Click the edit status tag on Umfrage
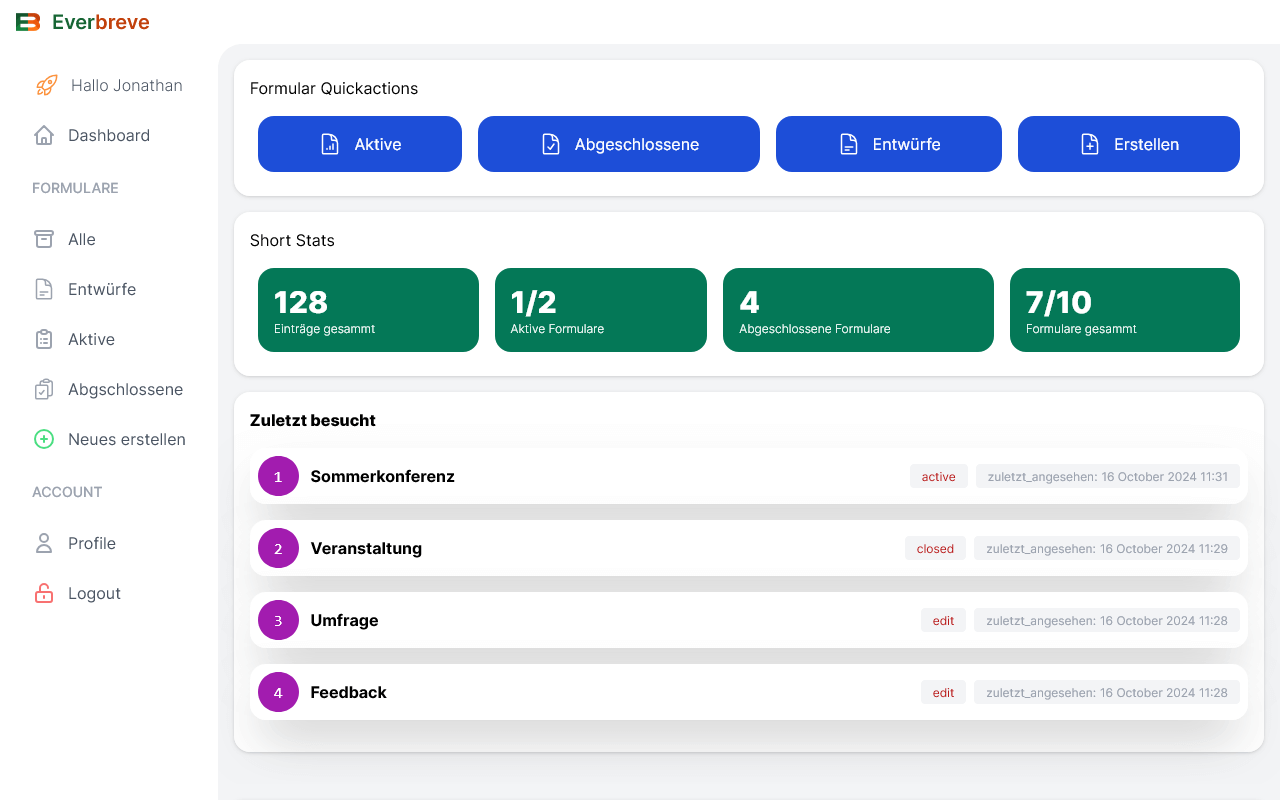The width and height of the screenshot is (1280, 800). [943, 620]
